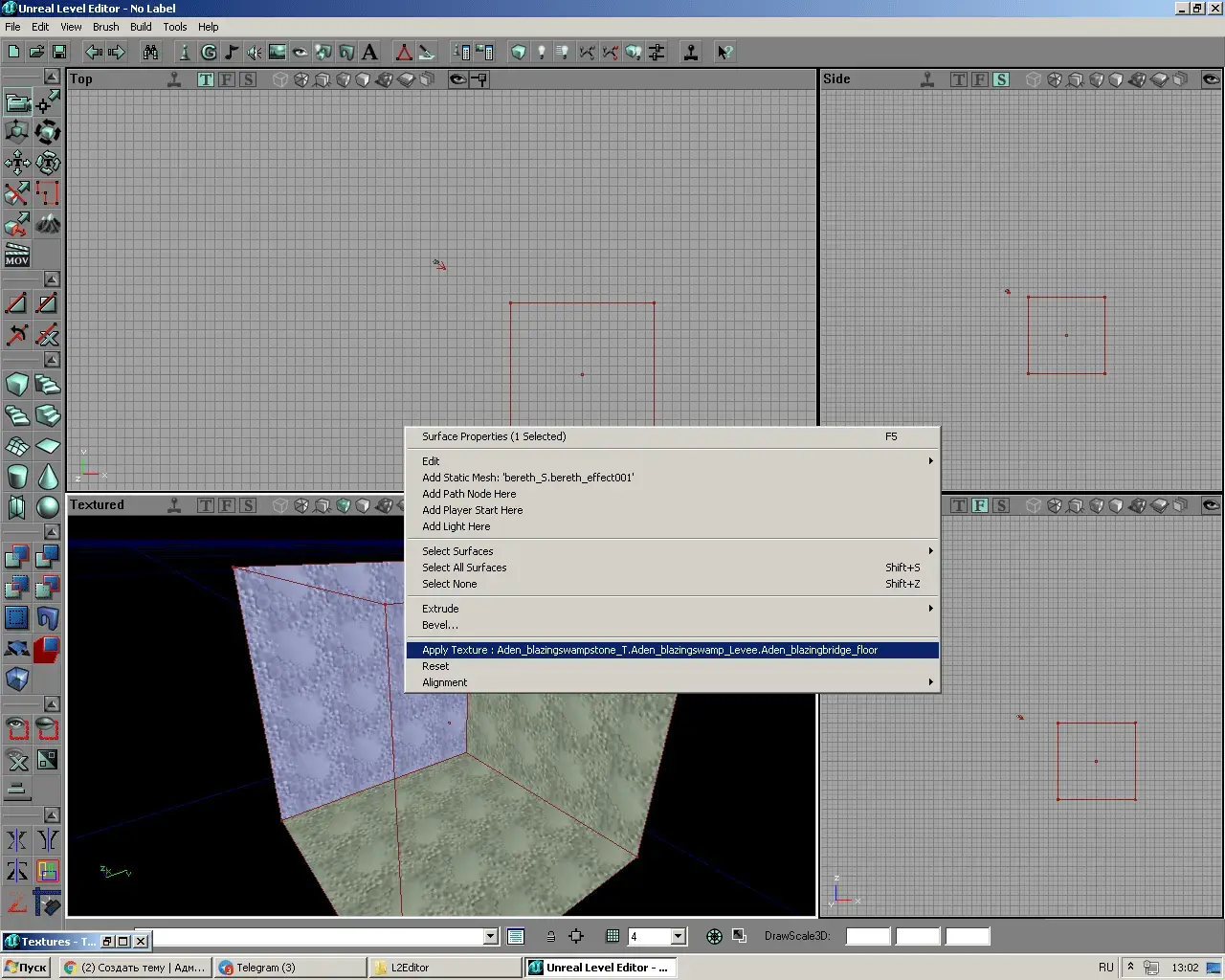Viewport: 1225px width, 980px height.
Task: Click Build Lighting bulb icon
Action: 542,52
